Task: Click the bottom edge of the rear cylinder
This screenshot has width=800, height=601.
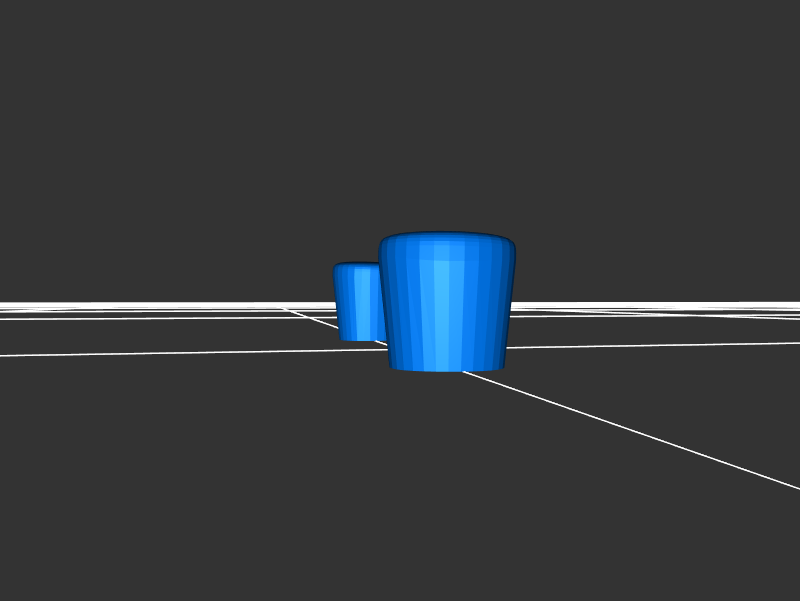Action: (x=360, y=339)
